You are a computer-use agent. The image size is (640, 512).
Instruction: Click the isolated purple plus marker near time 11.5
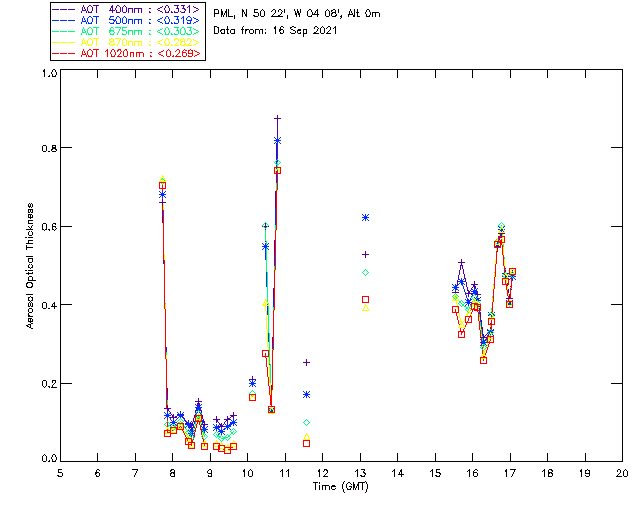307,363
